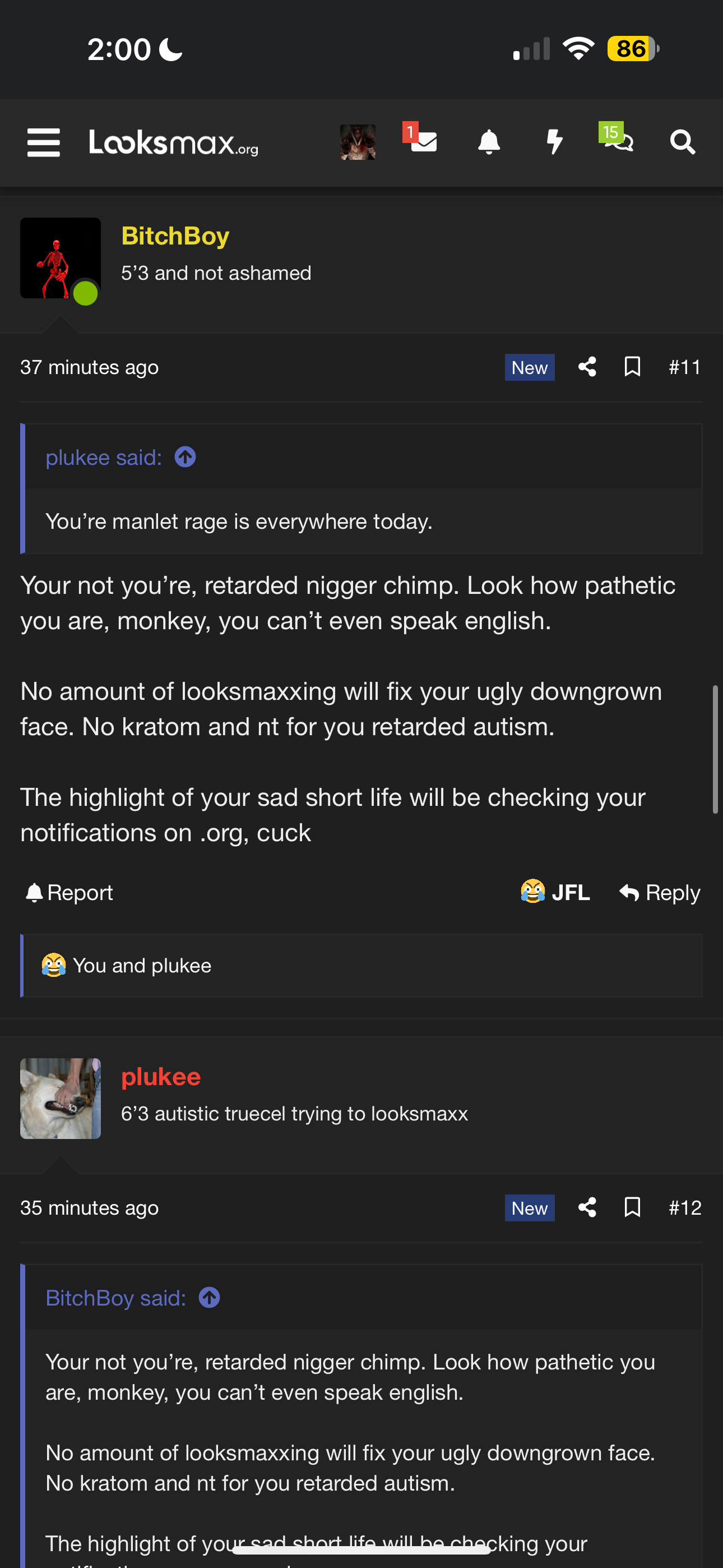
Task: Go to Looksmax.org home logo
Action: pos(173,142)
